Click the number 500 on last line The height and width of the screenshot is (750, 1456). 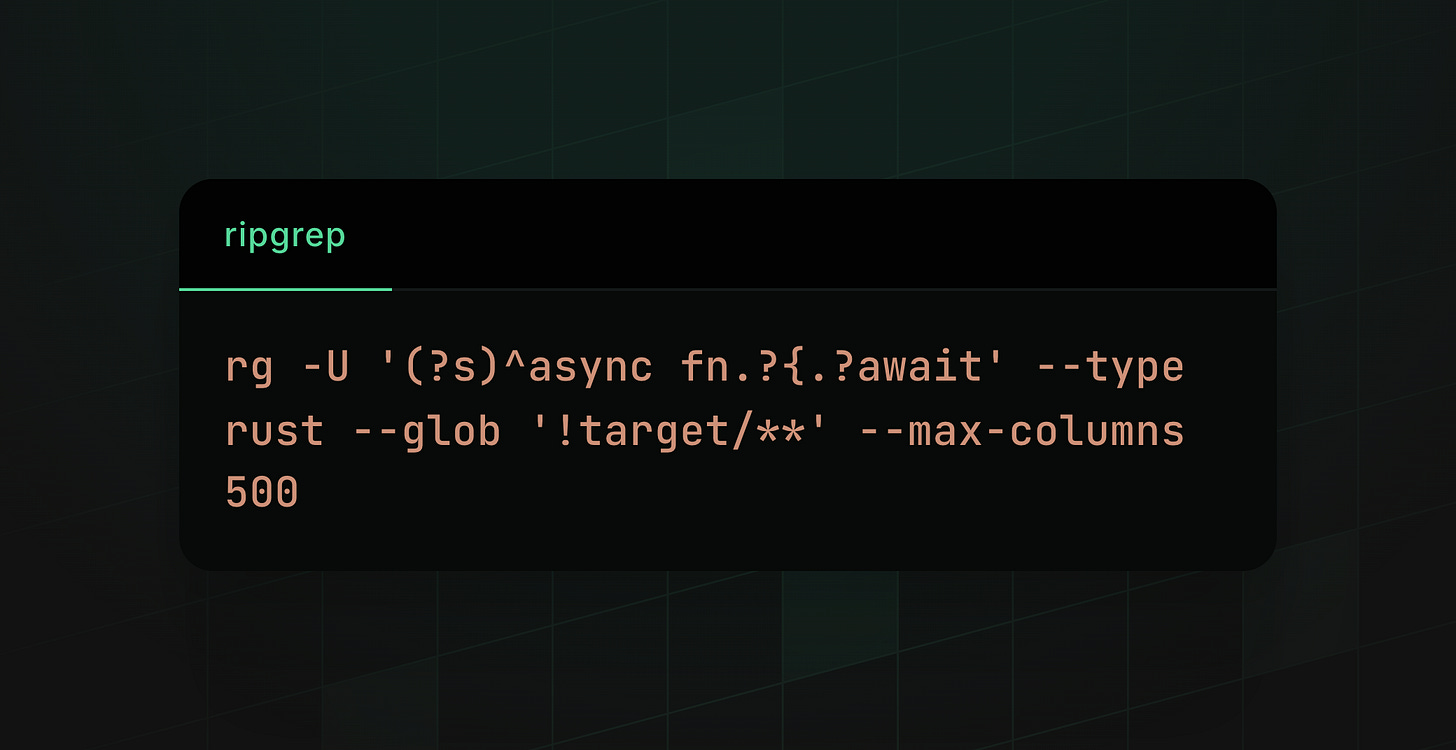(x=262, y=493)
